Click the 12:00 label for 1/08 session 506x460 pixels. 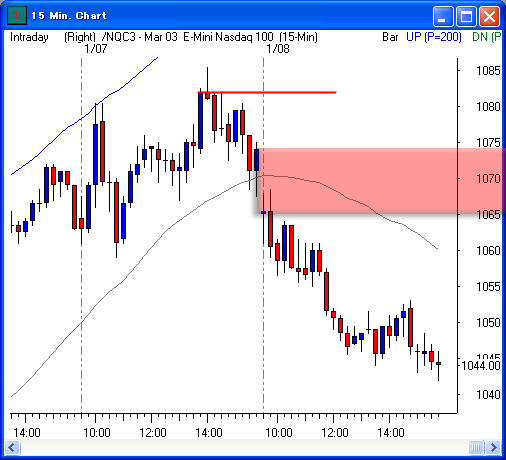pyautogui.click(x=334, y=433)
